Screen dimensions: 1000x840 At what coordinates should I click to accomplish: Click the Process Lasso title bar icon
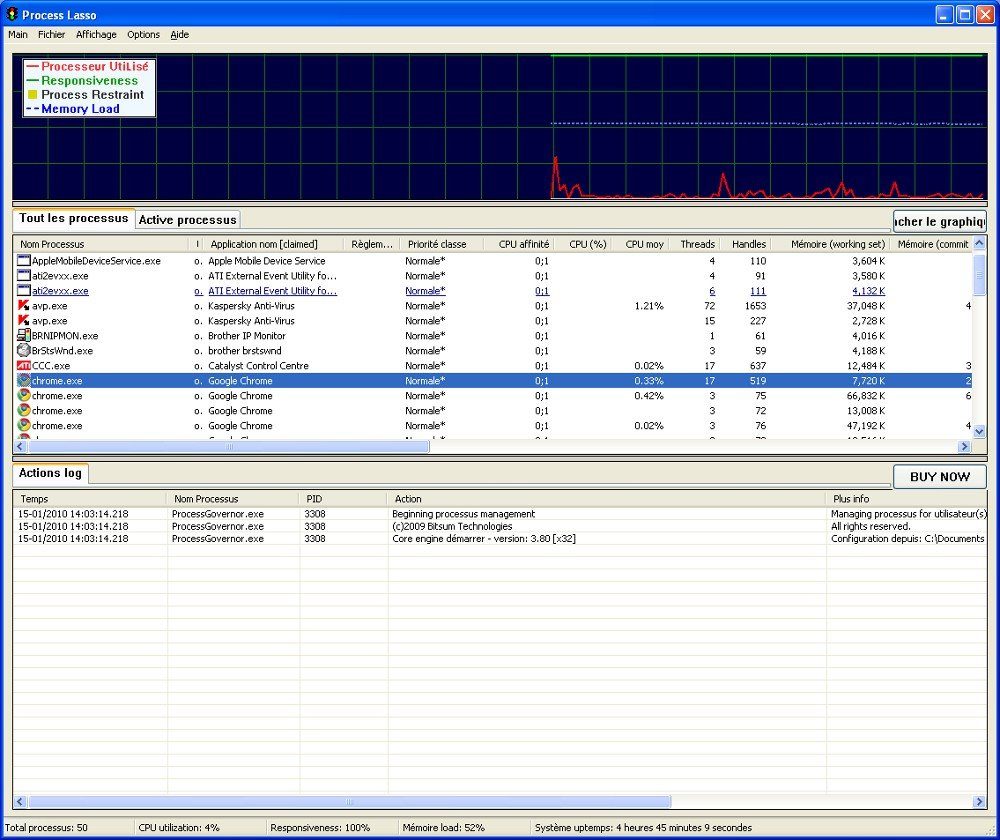(11, 14)
